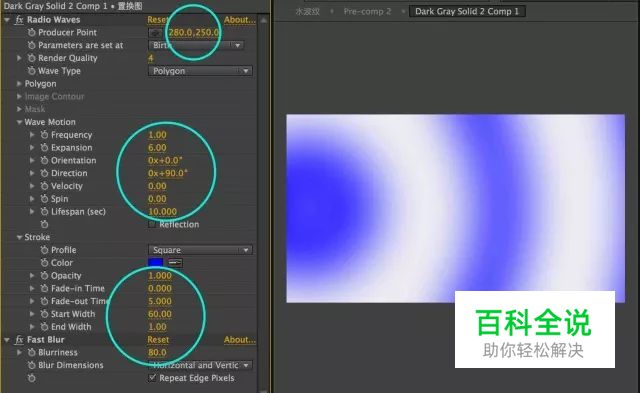Collapse the Stroke group
Image resolution: width=640 pixels, height=393 pixels.
pyautogui.click(x=19, y=237)
